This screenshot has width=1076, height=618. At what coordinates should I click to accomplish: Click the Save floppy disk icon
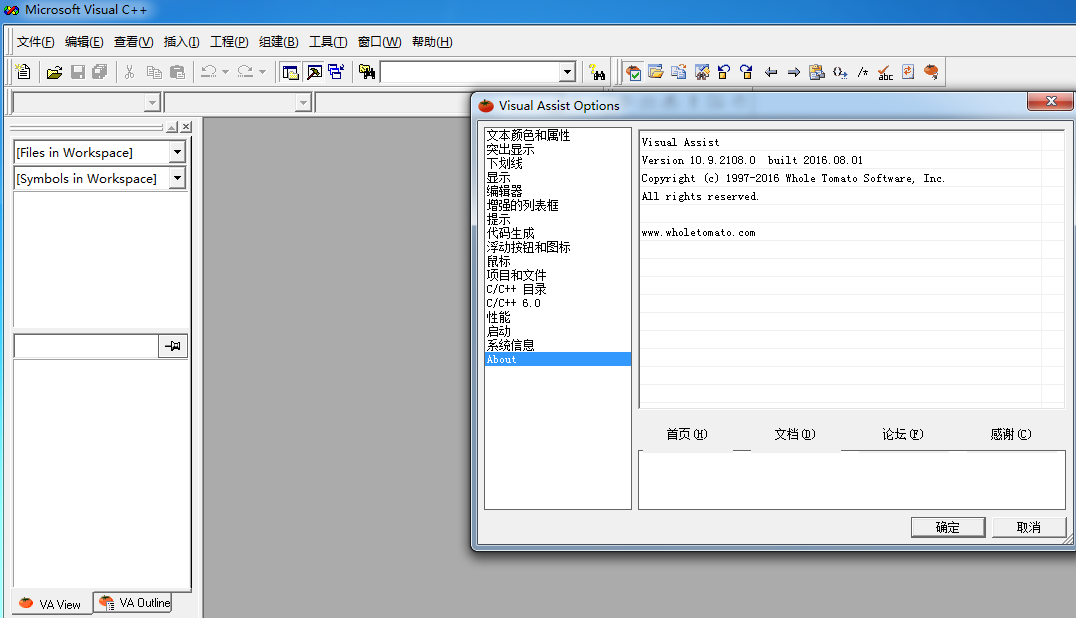click(x=78, y=72)
